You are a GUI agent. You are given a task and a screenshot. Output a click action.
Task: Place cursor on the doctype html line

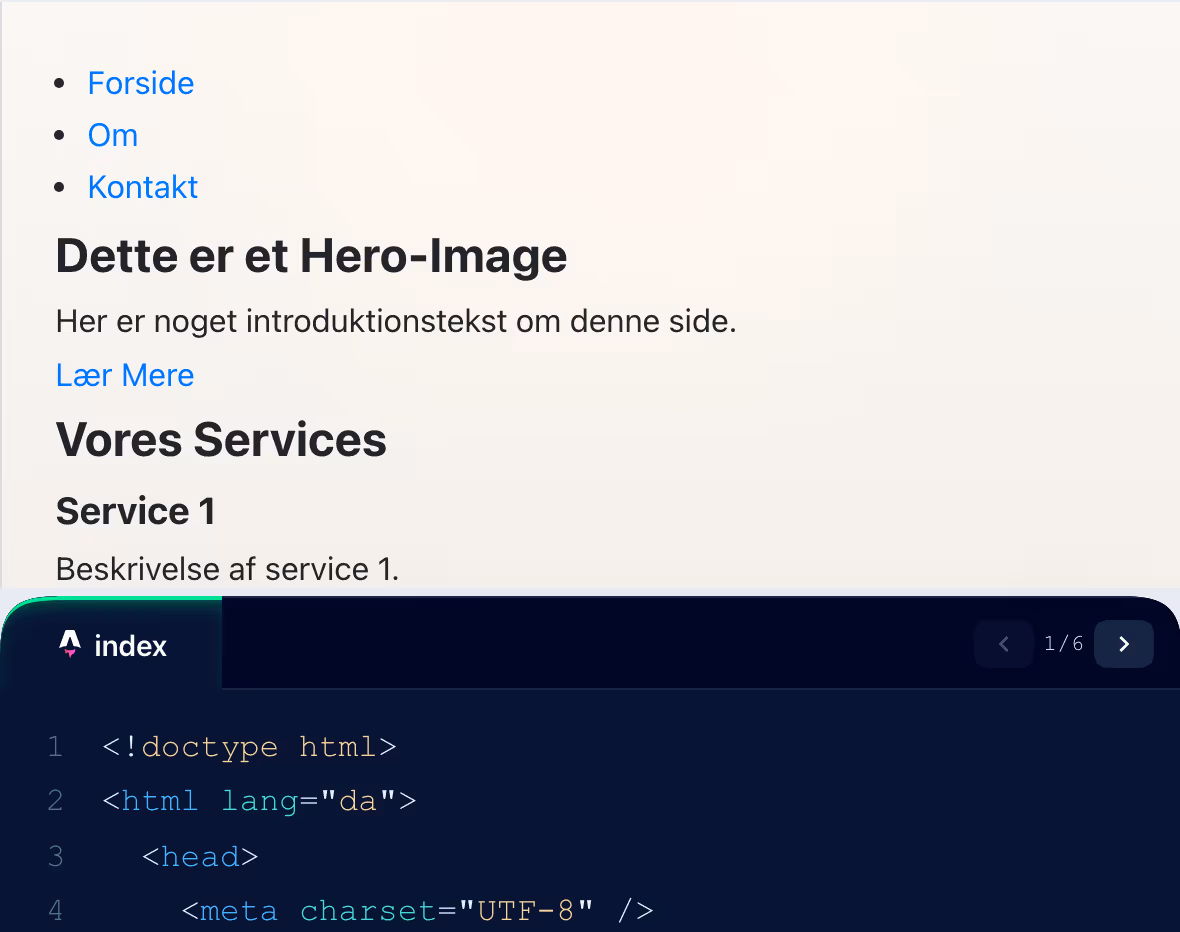[249, 747]
